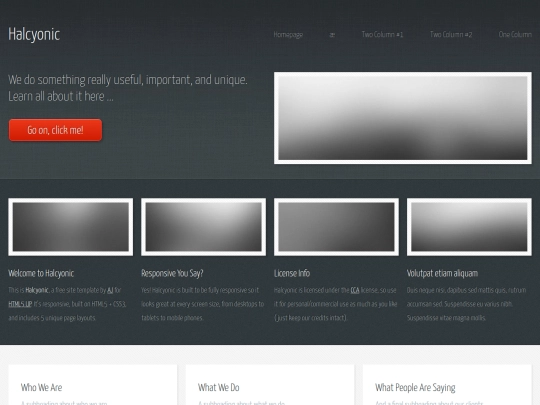Click the 'Learn all about it here ...' line
Image resolution: width=540 pixels, height=405 pixels.
coord(61,96)
